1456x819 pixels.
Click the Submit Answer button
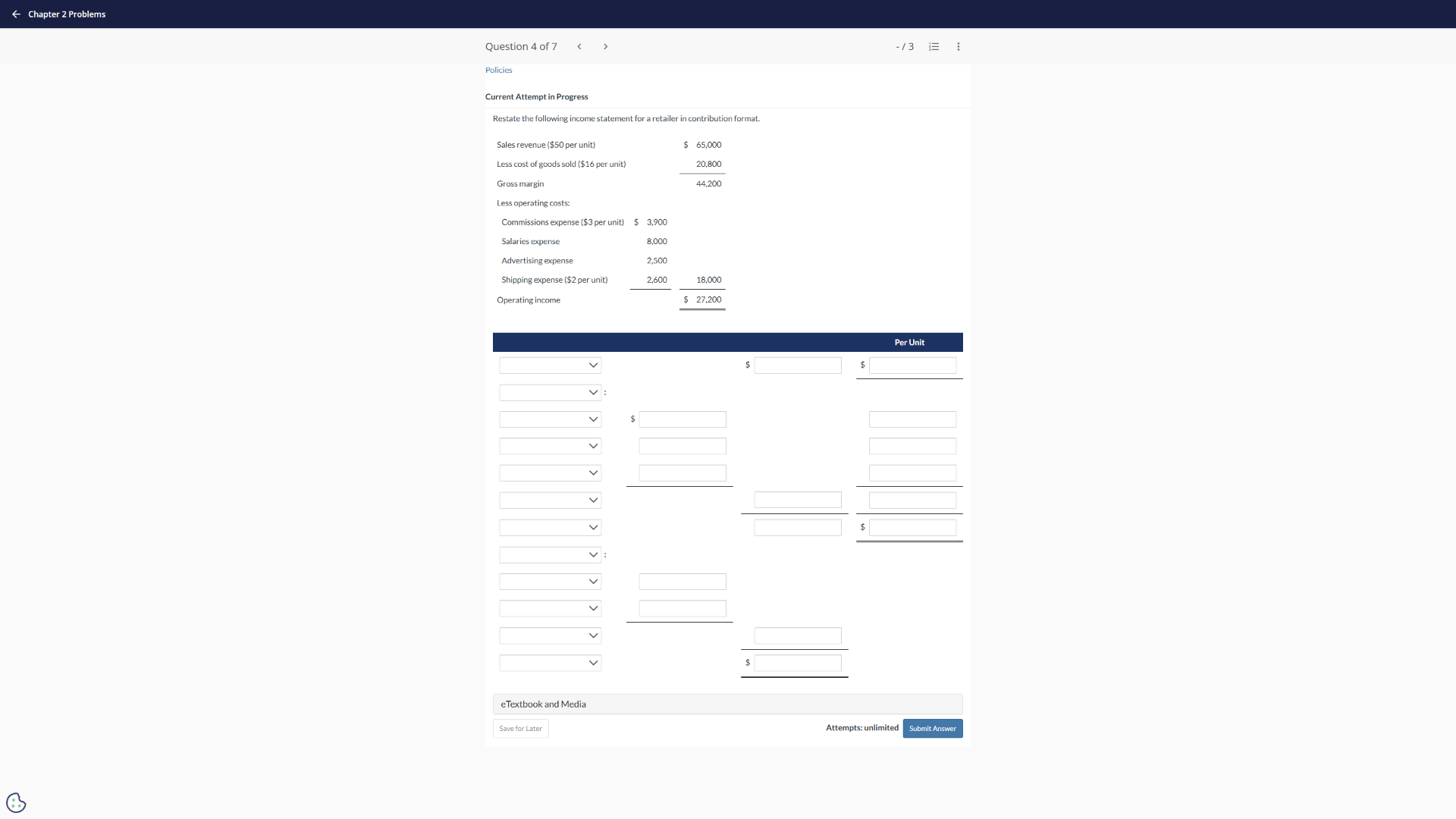933,728
